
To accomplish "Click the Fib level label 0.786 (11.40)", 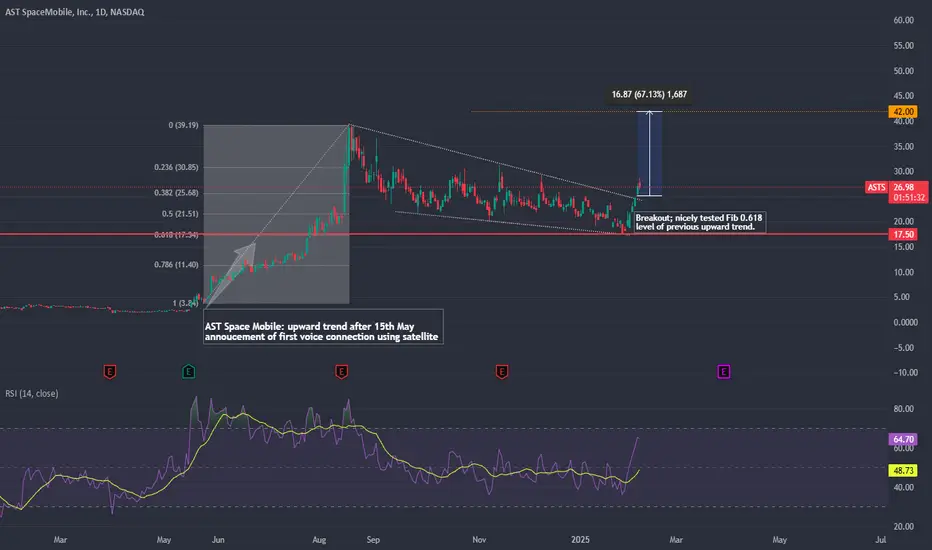I will 177,265.
